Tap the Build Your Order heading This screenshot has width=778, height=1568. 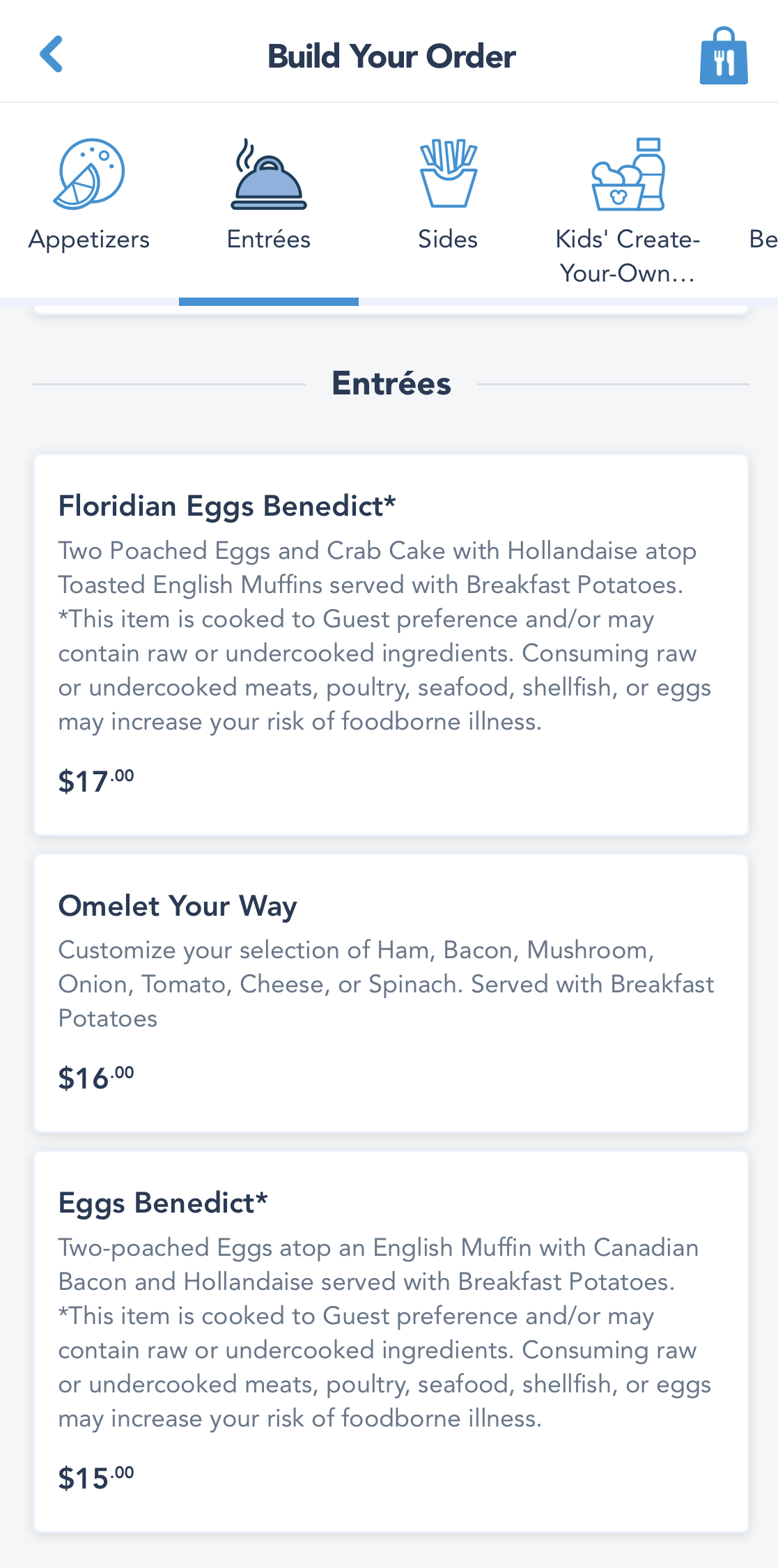391,56
